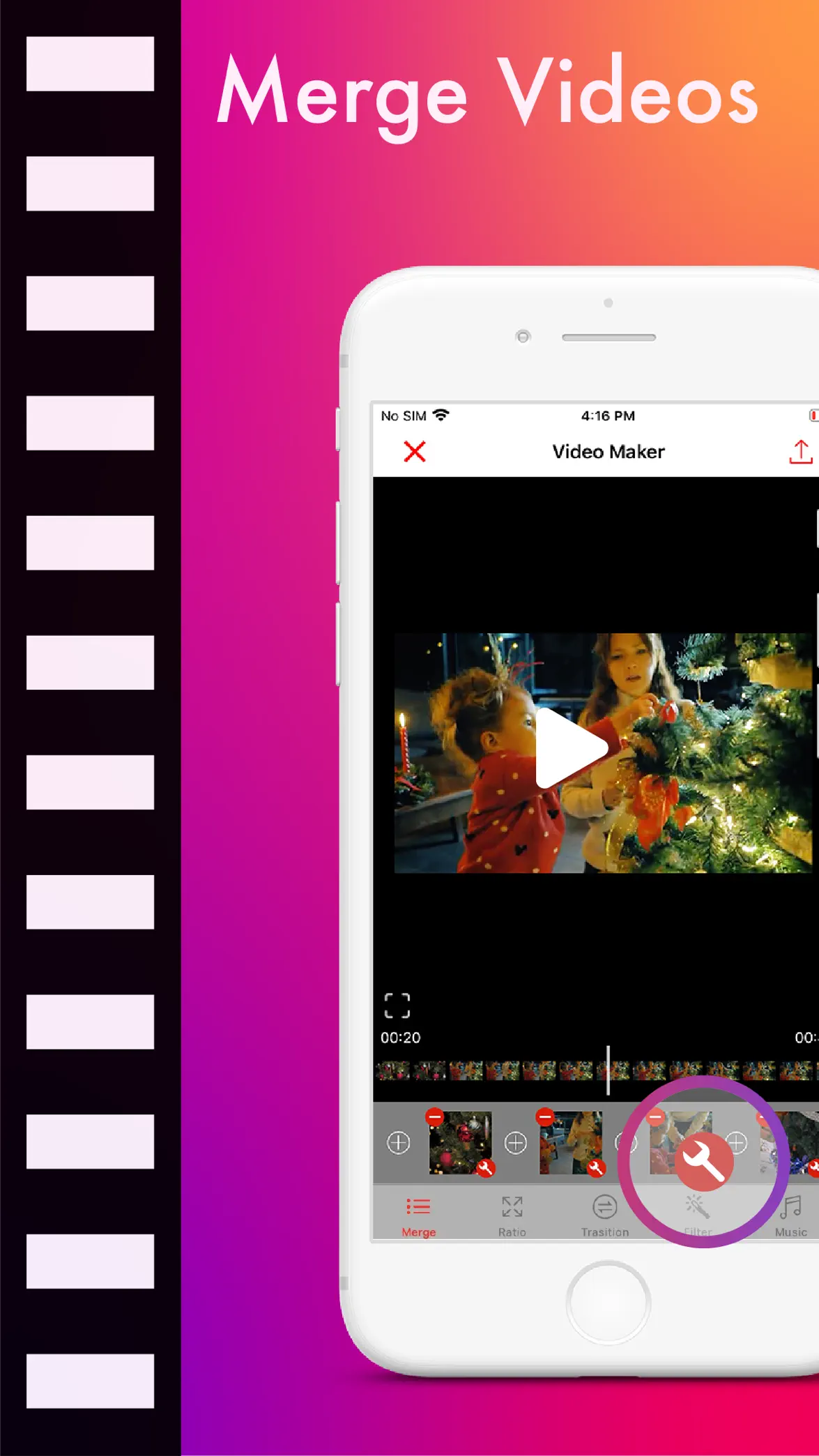
Task: Tap the large highlighted wrench icon
Action: click(x=704, y=1161)
